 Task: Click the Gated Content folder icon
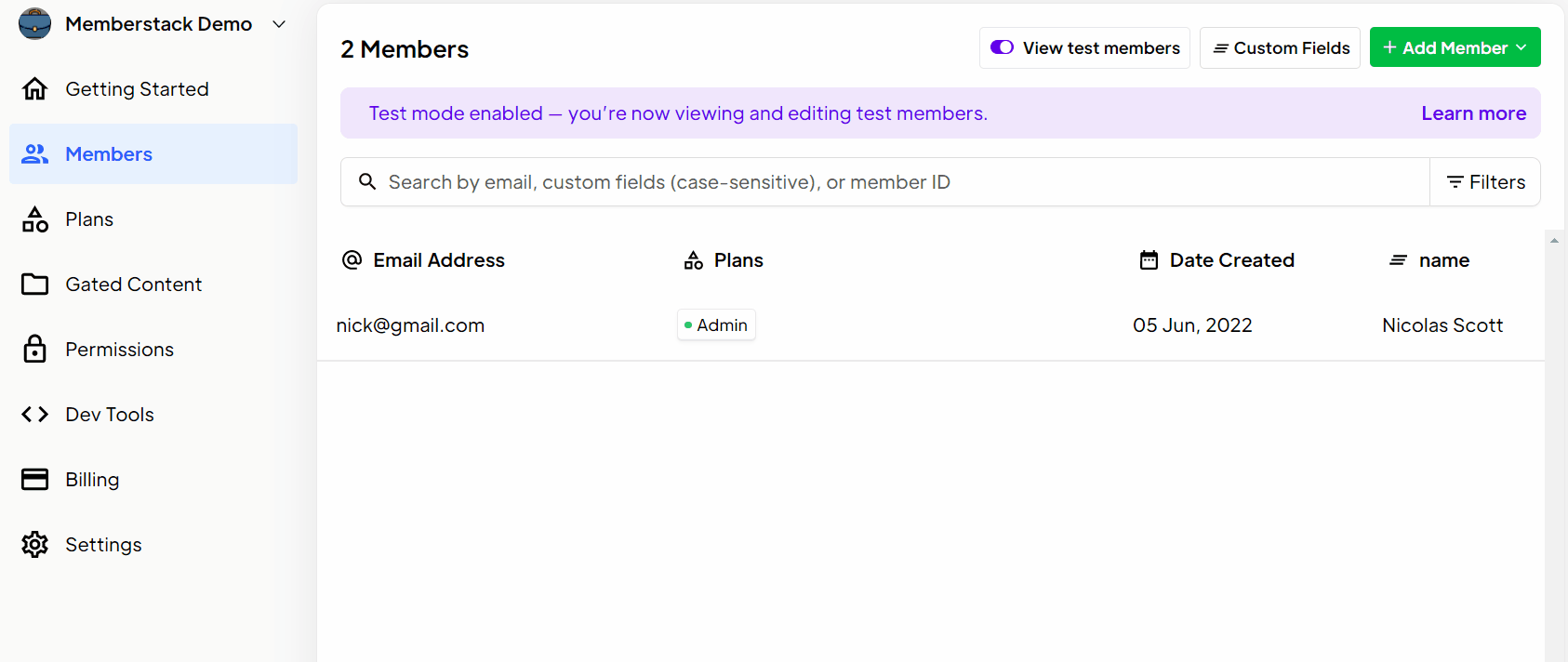(34, 285)
